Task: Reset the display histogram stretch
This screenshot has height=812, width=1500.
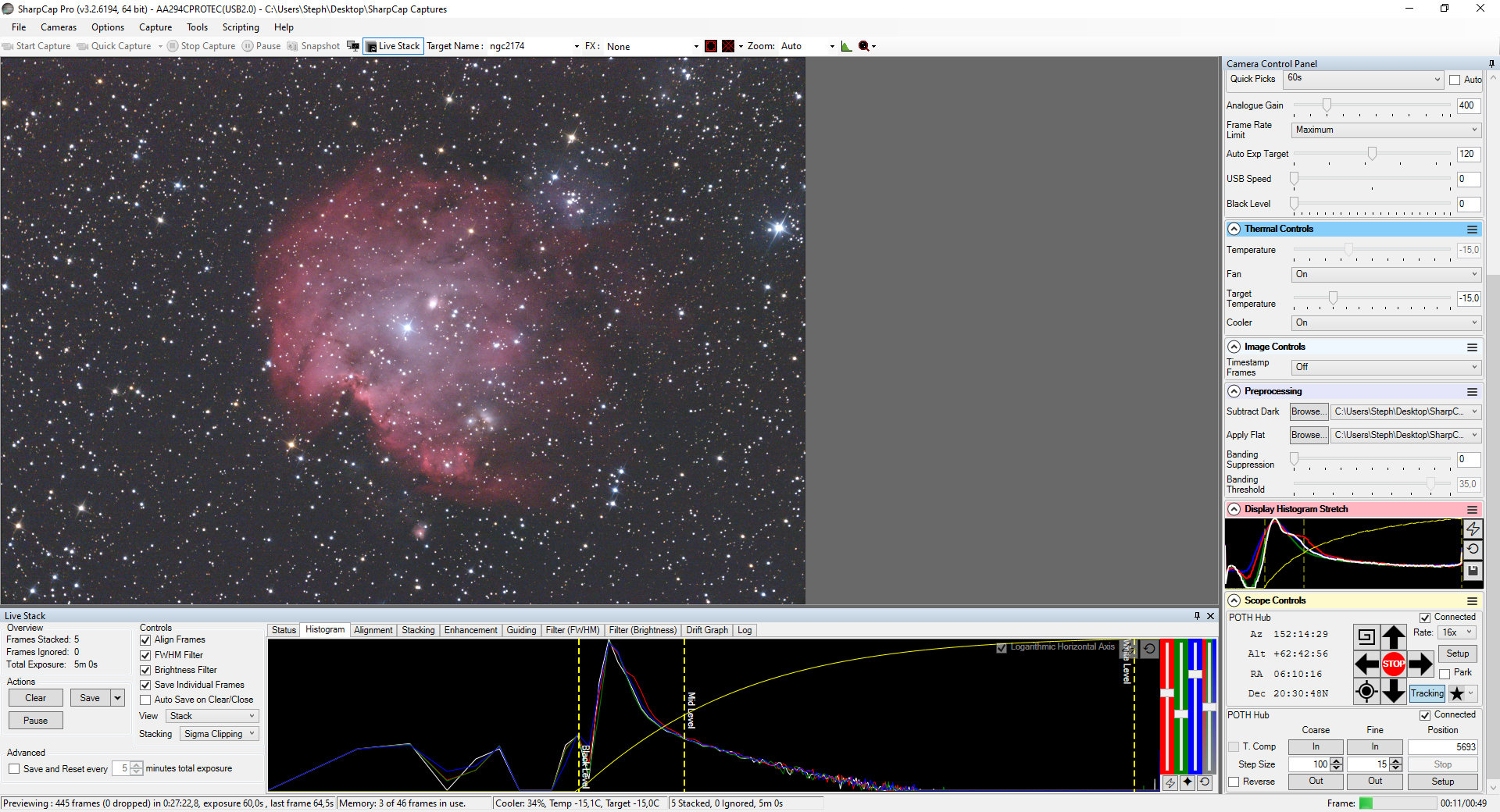Action: point(1473,550)
